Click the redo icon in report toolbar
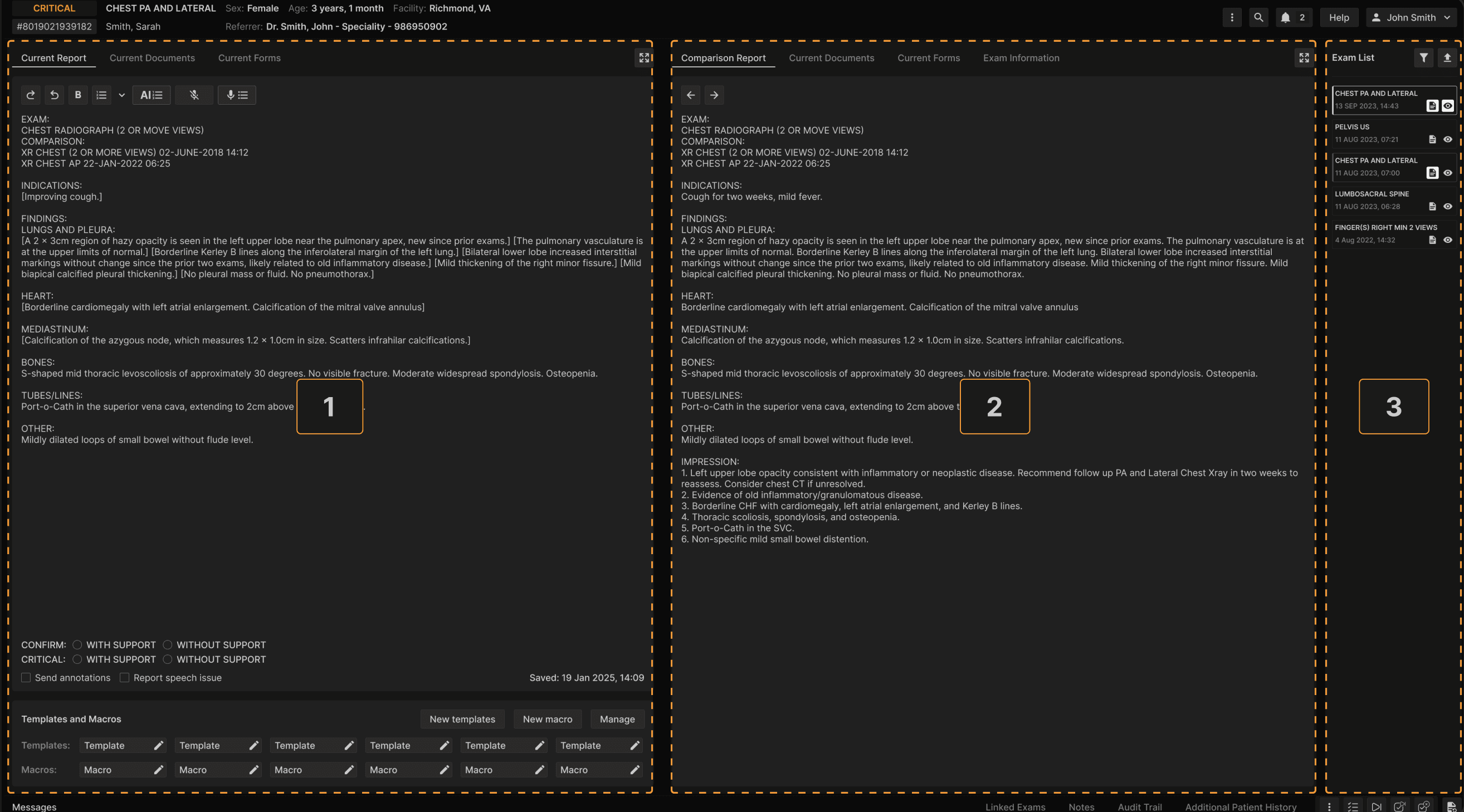The width and height of the screenshot is (1464, 812). [31, 95]
